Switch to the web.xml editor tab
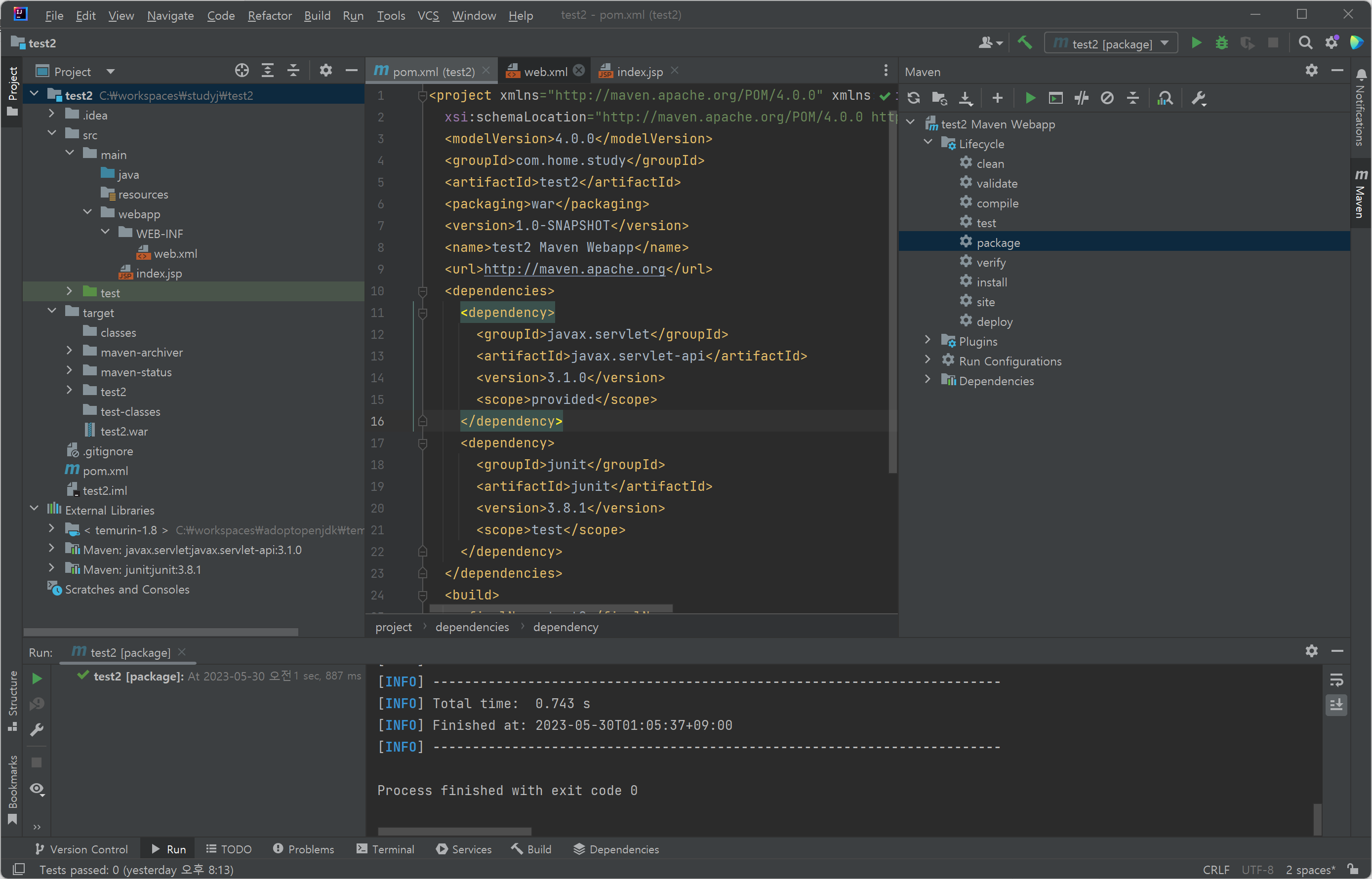Screen dimensions: 1372x879 click(x=545, y=71)
